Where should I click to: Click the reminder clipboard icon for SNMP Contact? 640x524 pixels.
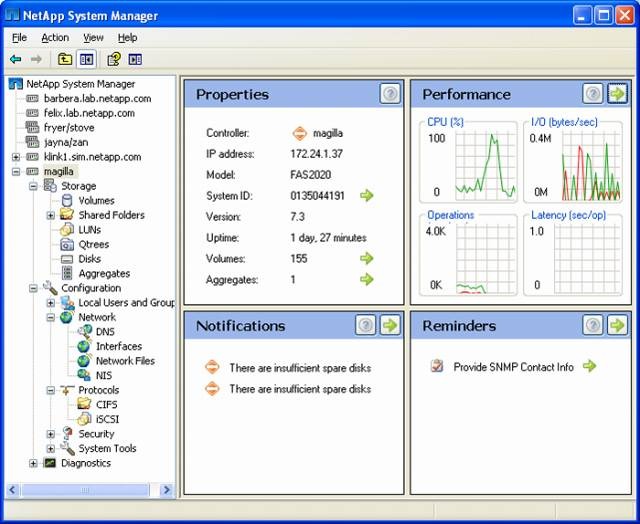click(437, 366)
